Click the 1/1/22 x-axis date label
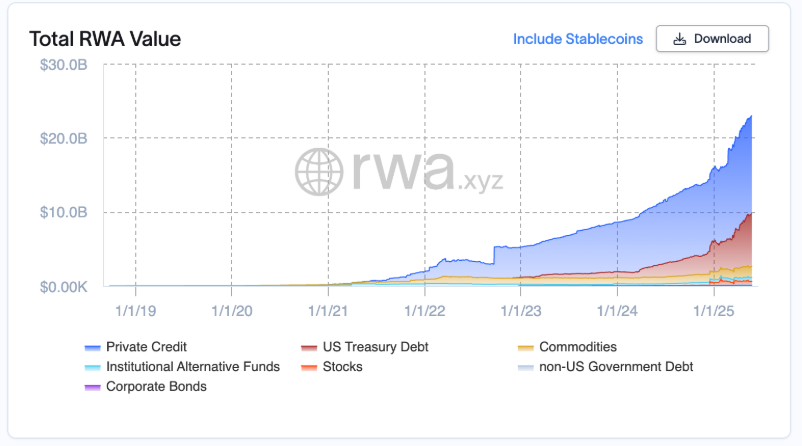802x446 pixels. [x=425, y=312]
